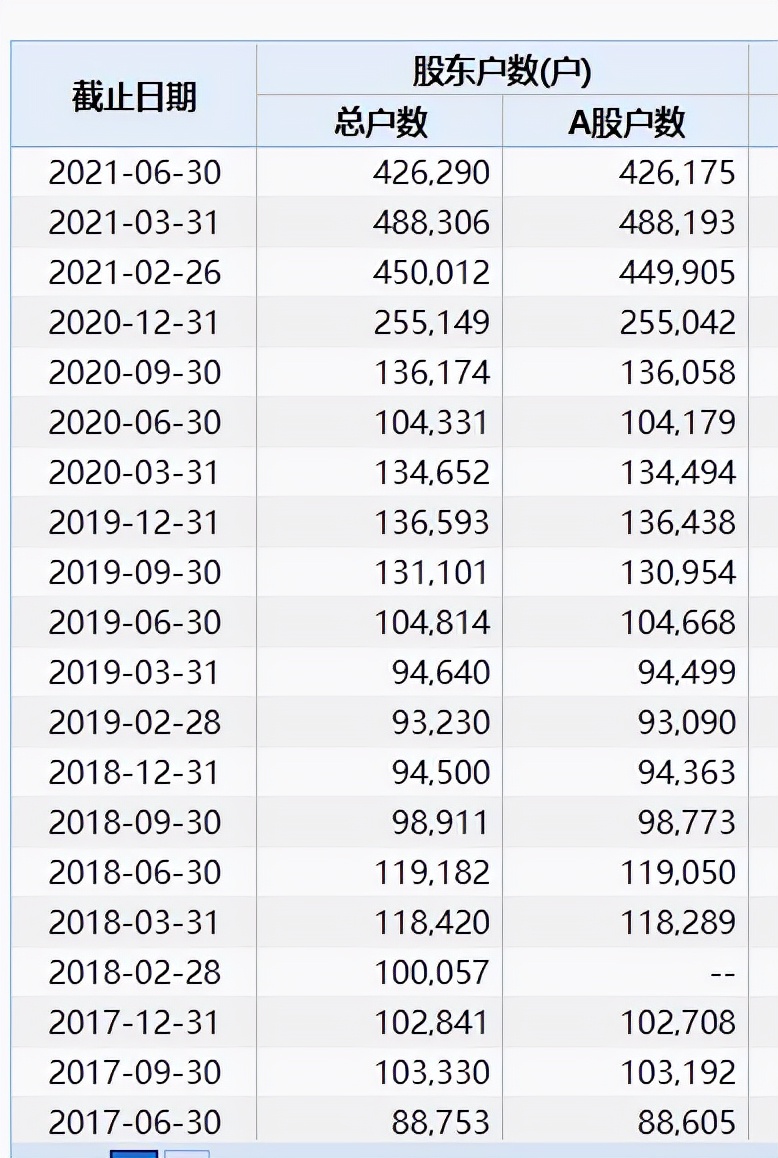
Task: Click total count 488,306 cell
Action: tap(432, 222)
